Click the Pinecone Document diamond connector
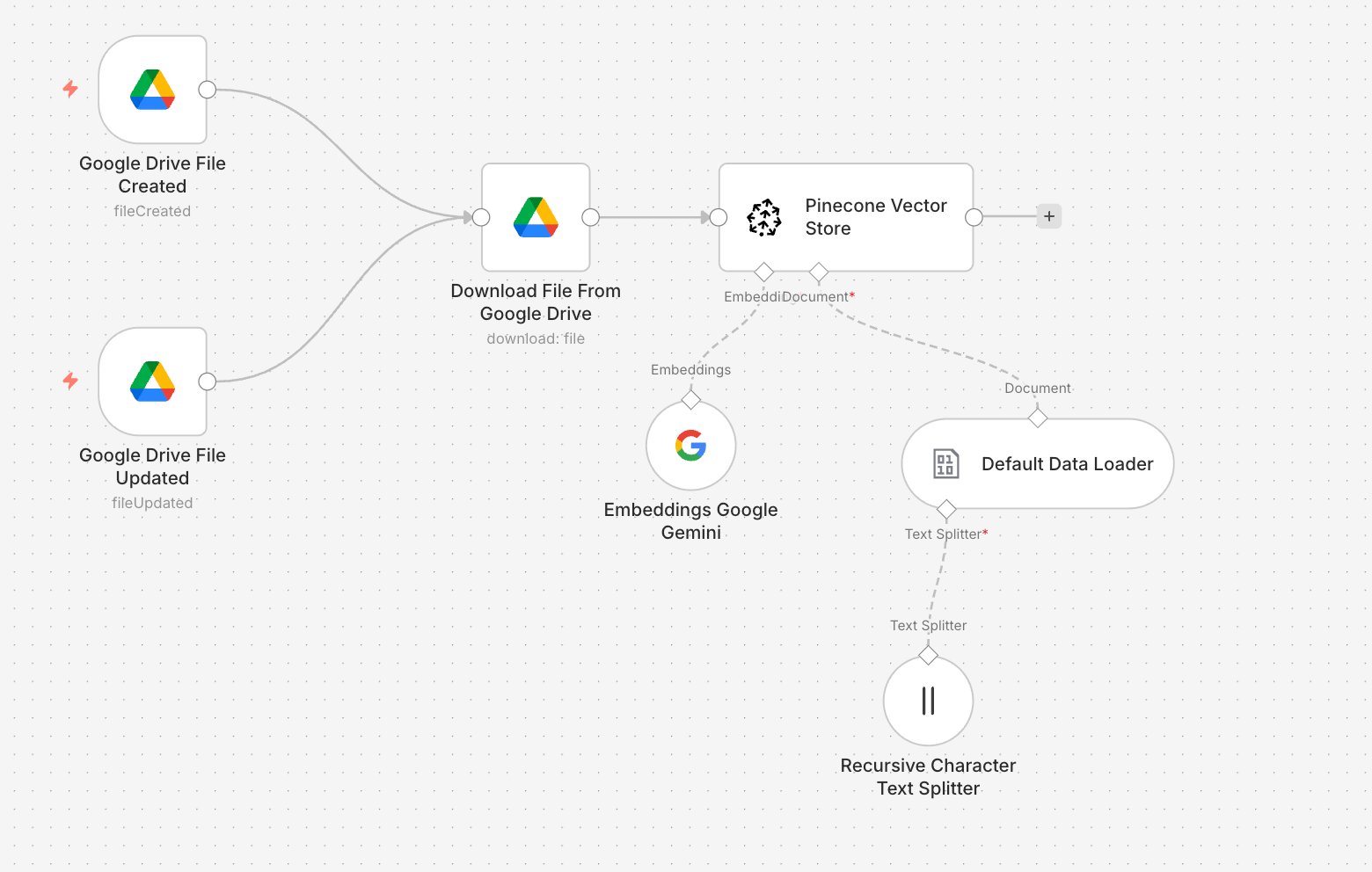Viewport: 1372px width, 872px height. [819, 272]
